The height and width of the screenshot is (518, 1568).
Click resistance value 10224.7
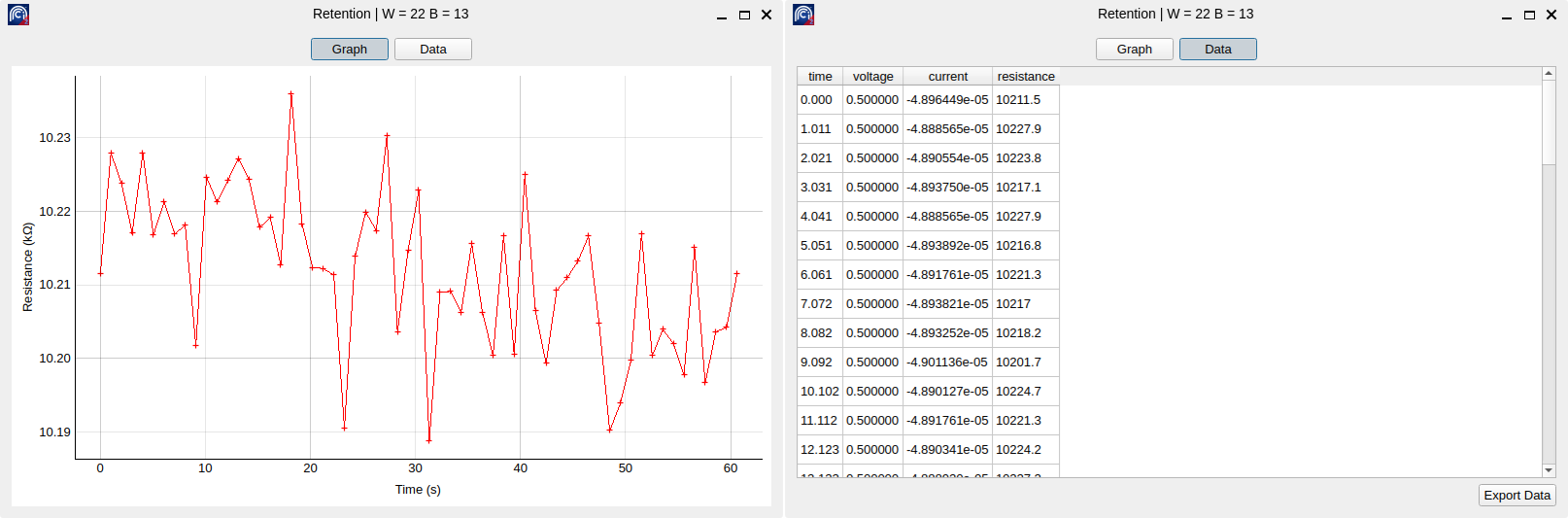point(1026,392)
